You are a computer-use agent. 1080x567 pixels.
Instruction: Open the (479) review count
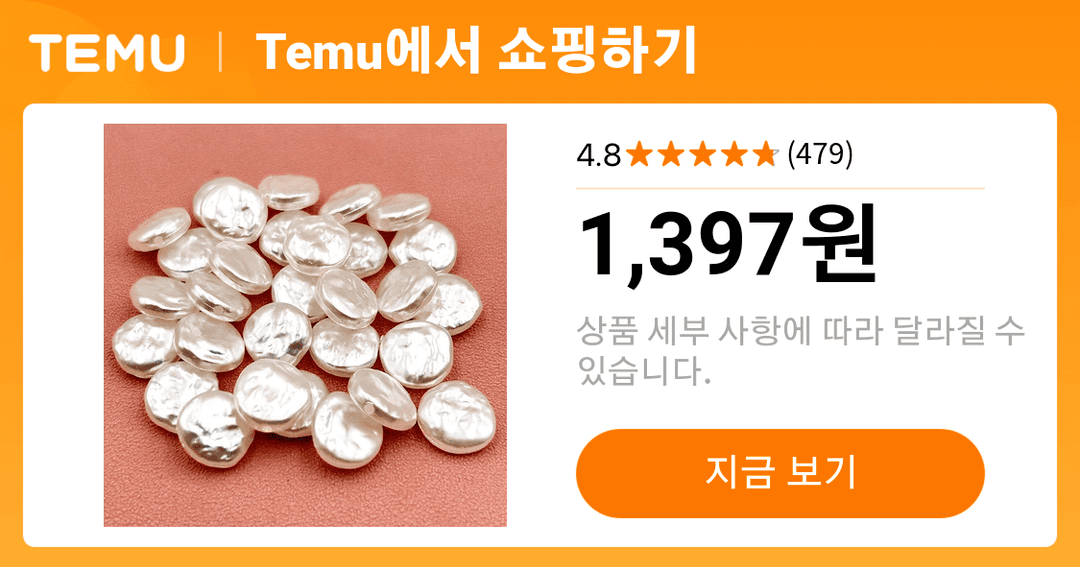(820, 154)
